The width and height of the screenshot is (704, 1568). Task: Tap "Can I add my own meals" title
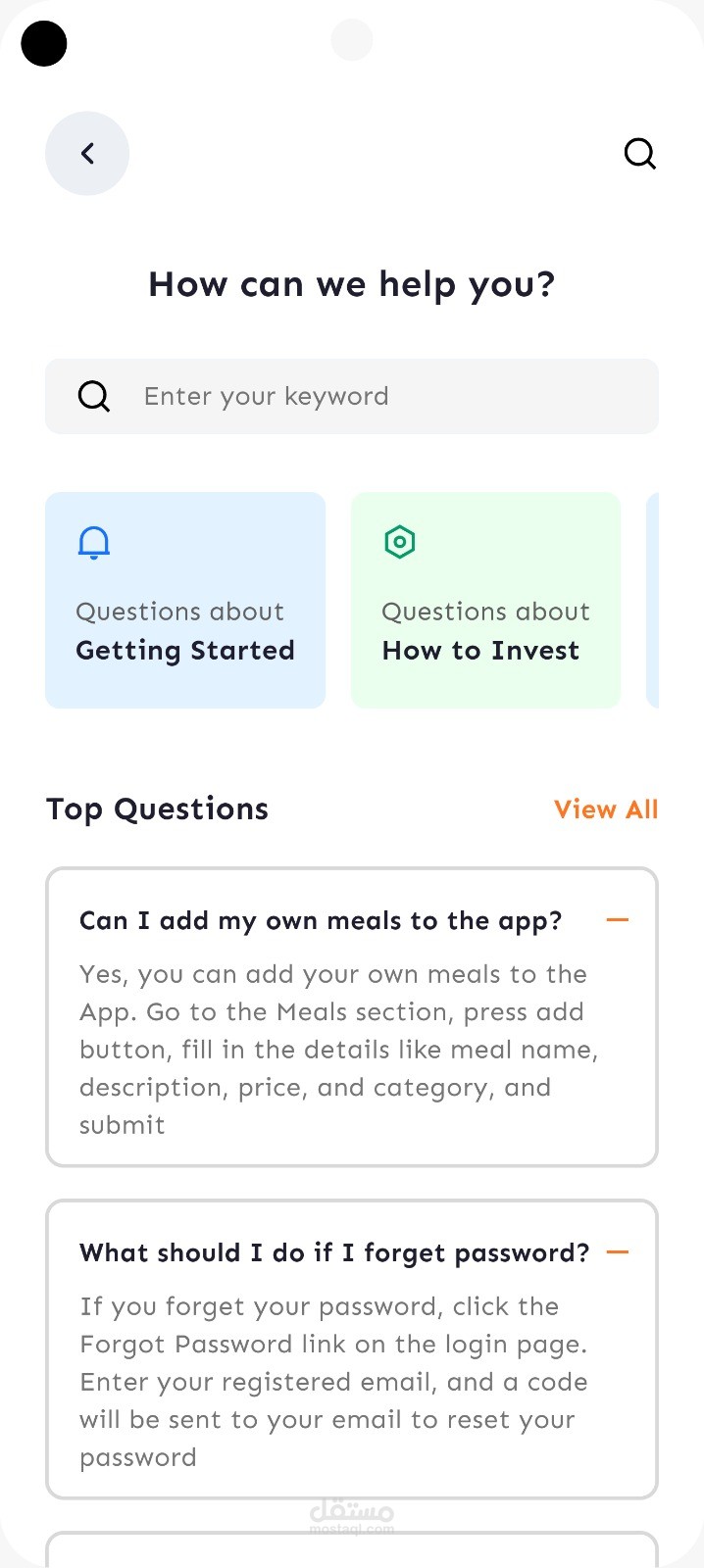pos(321,921)
